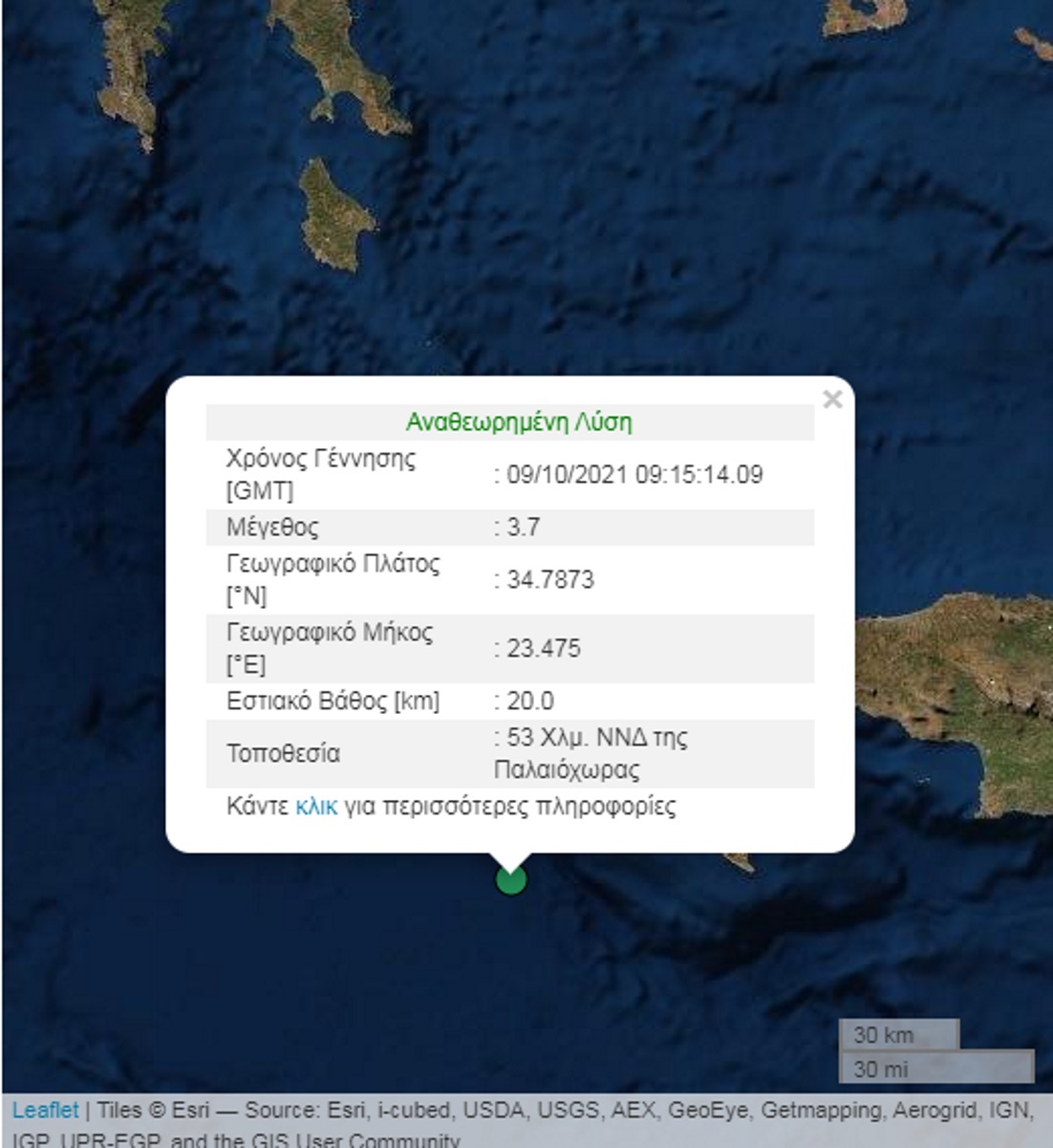Close the earthquake info popup
Viewport: 1053px width, 1148px height.
tap(832, 400)
